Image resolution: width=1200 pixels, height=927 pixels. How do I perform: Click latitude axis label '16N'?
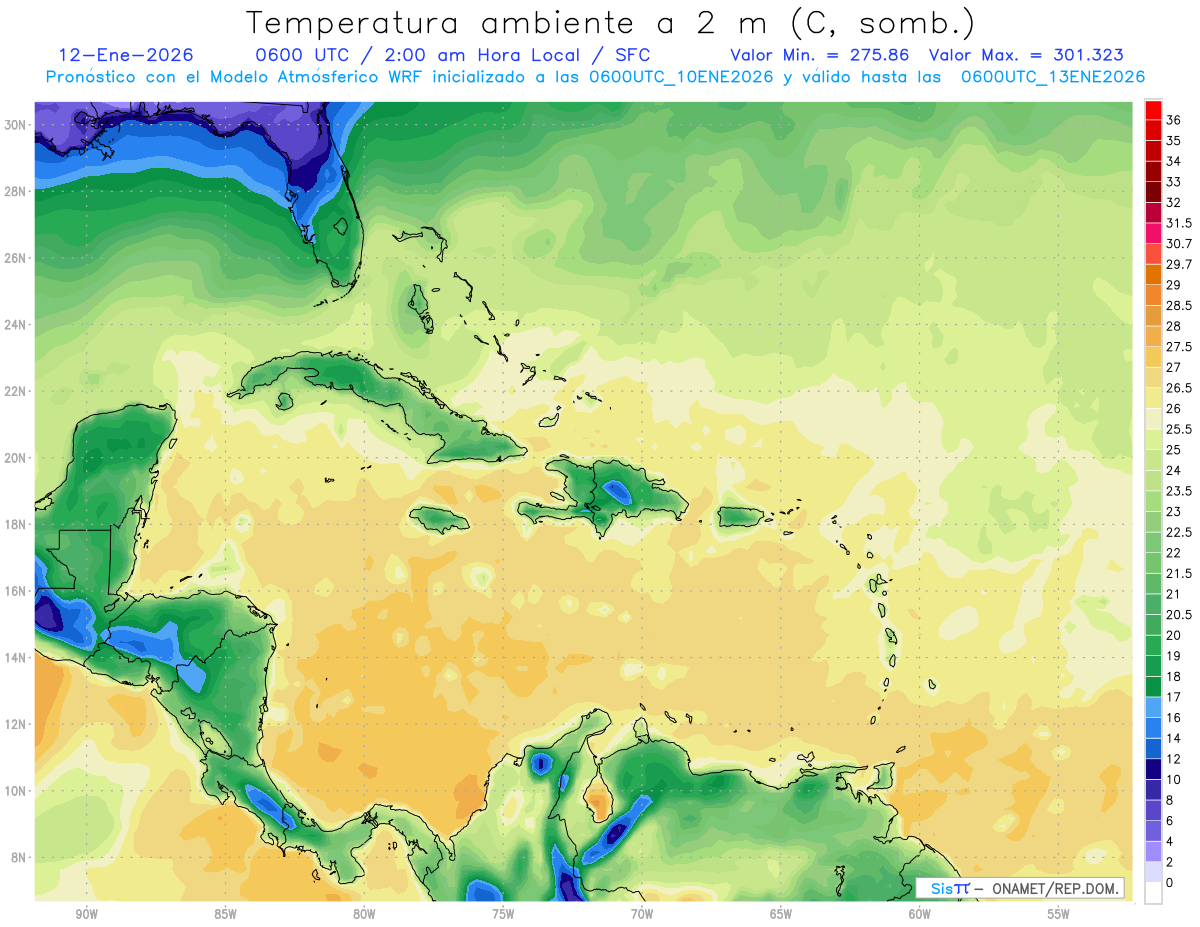tap(15, 591)
